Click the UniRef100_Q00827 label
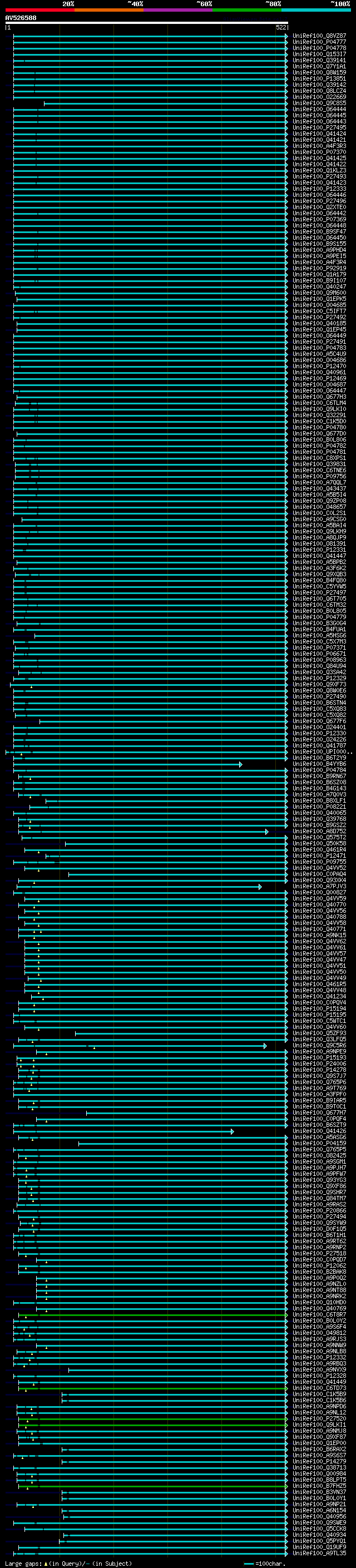Viewport: 356px width, 1568px height. [x=319, y=892]
